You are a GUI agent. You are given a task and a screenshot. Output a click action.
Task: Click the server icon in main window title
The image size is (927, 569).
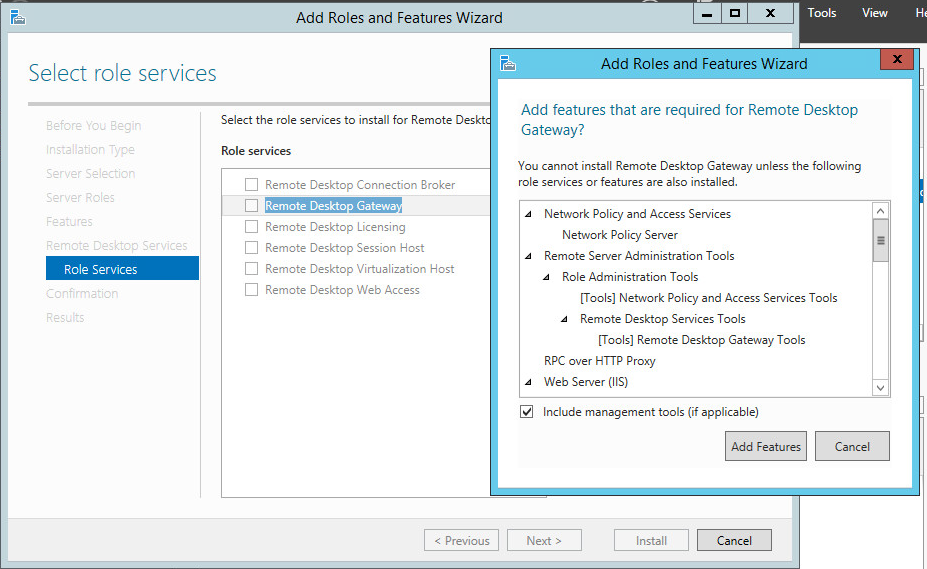pyautogui.click(x=17, y=17)
